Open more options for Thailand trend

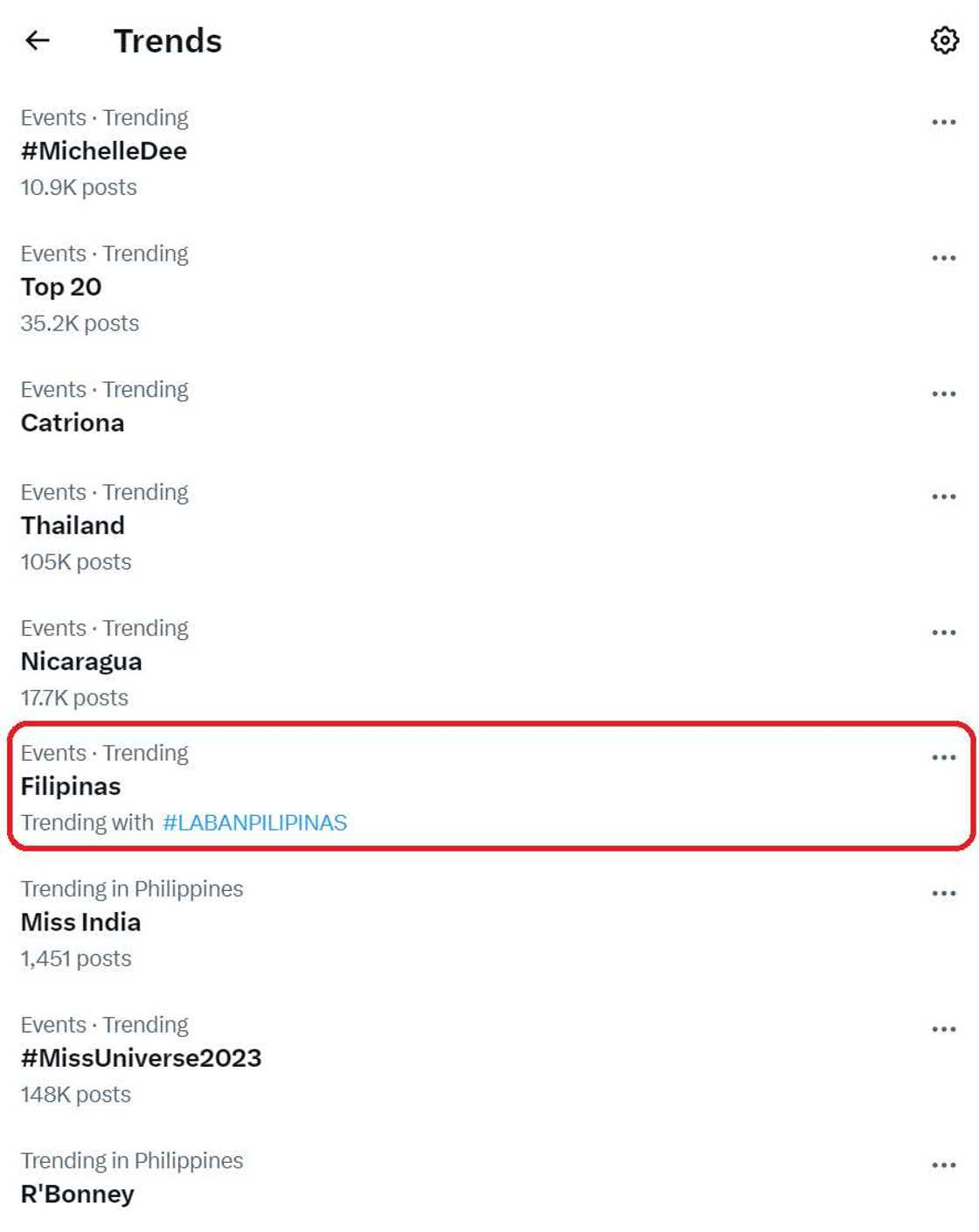tap(943, 497)
